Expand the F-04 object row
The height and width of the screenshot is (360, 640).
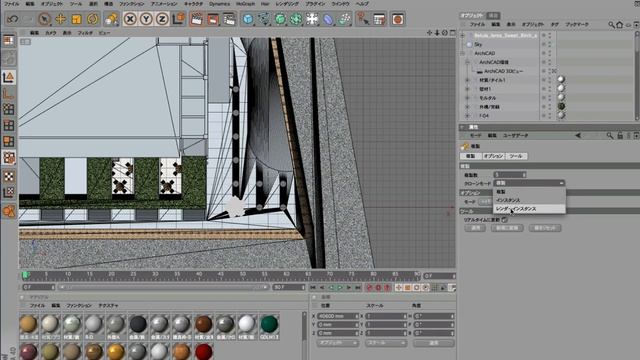[467, 116]
